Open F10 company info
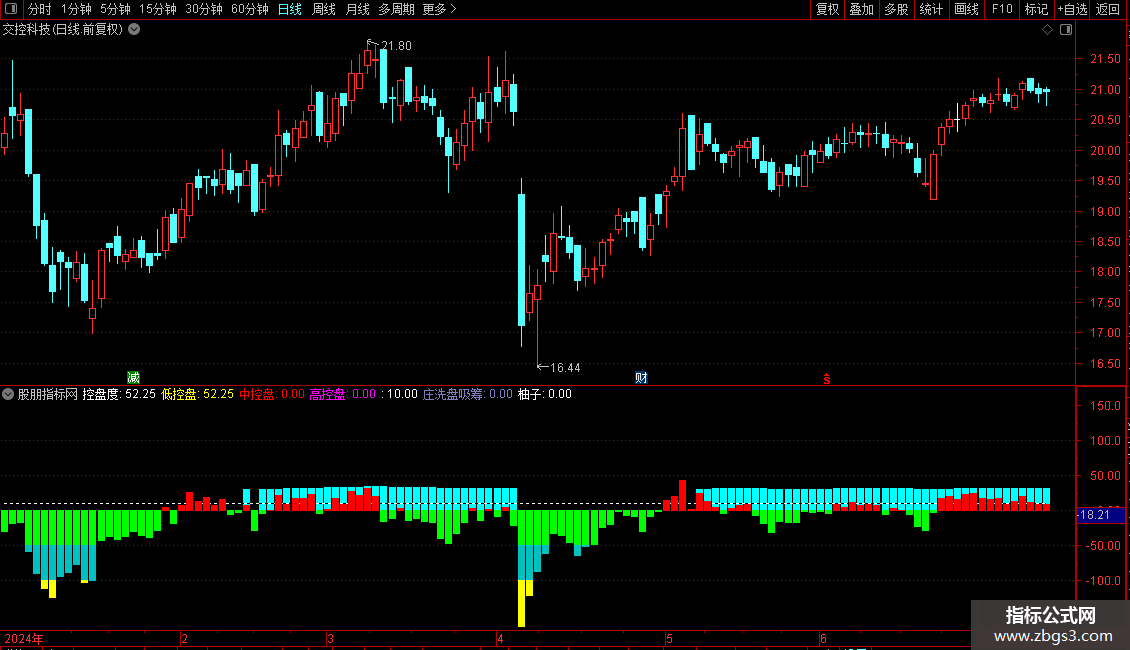This screenshot has height=650, width=1130. [x=1002, y=9]
